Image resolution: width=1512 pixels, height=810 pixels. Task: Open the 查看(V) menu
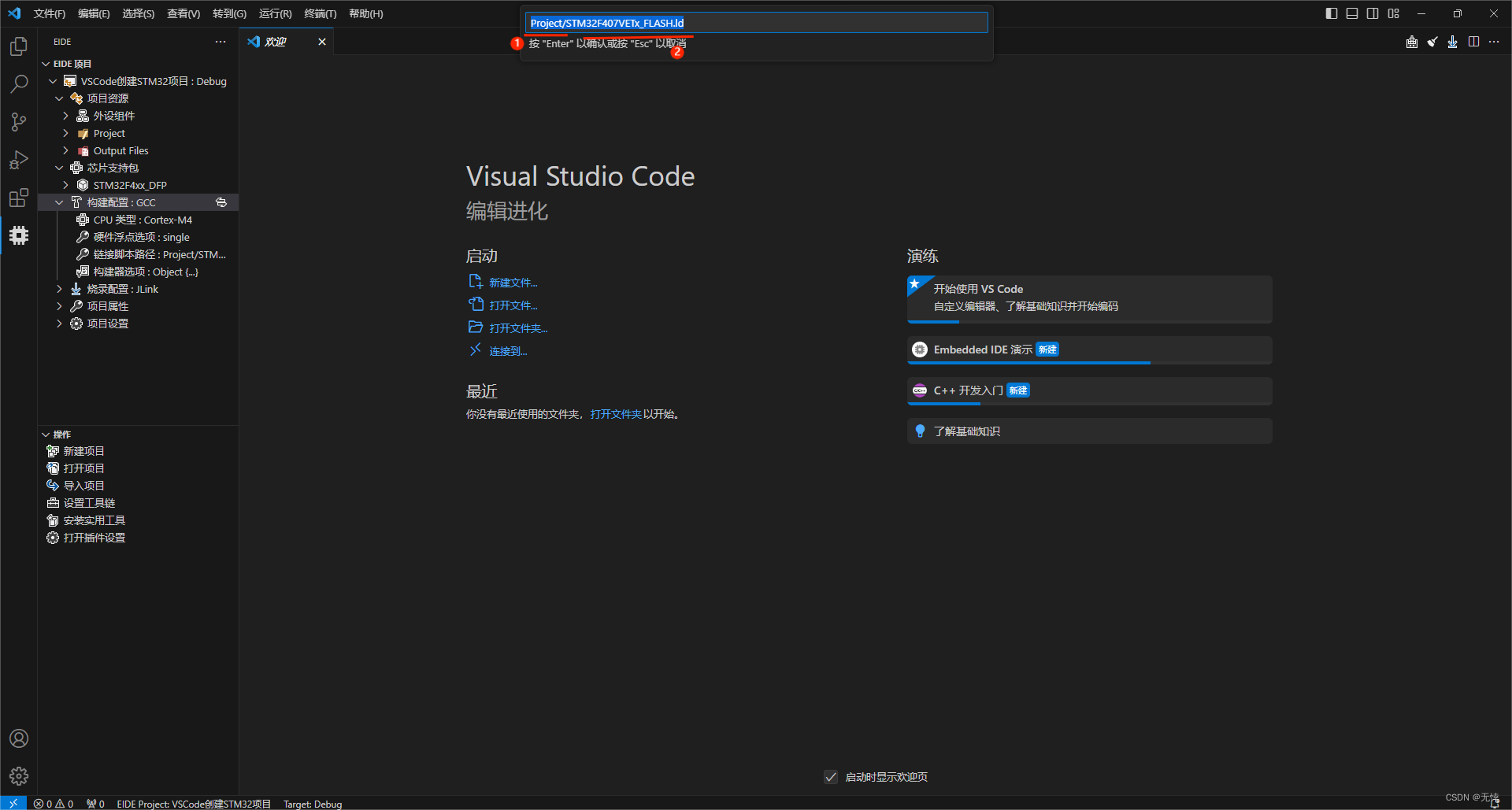click(x=183, y=13)
